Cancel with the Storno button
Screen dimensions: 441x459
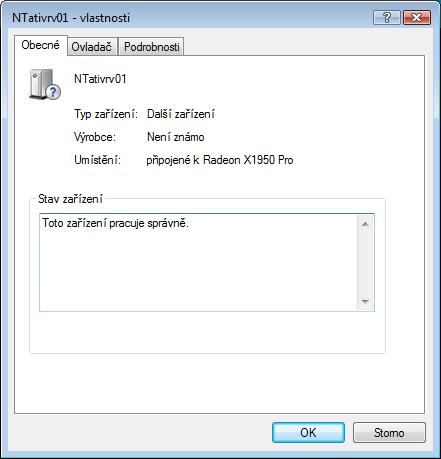389,433
